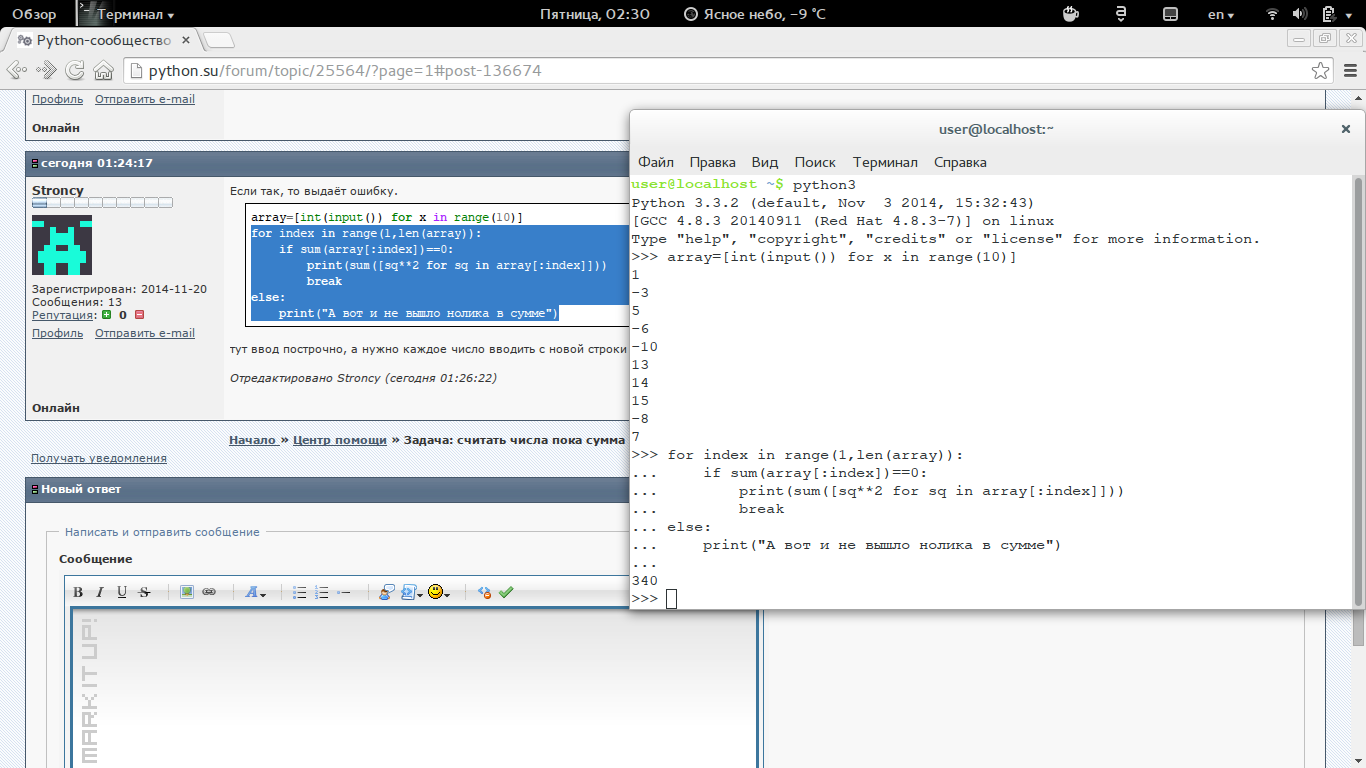Viewport: 1366px width, 768px height.
Task: Click the green checkmark preview icon
Action: pyautogui.click(x=506, y=592)
